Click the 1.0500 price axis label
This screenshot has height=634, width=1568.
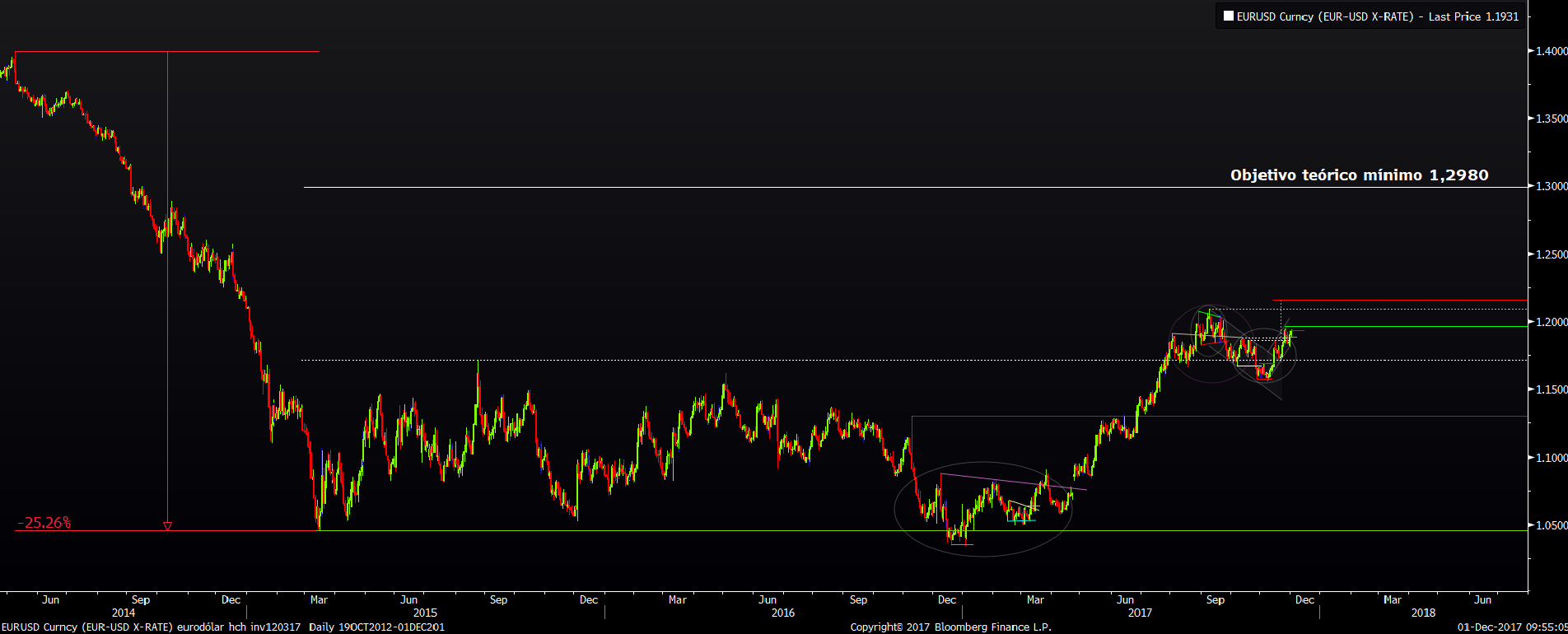click(1551, 525)
